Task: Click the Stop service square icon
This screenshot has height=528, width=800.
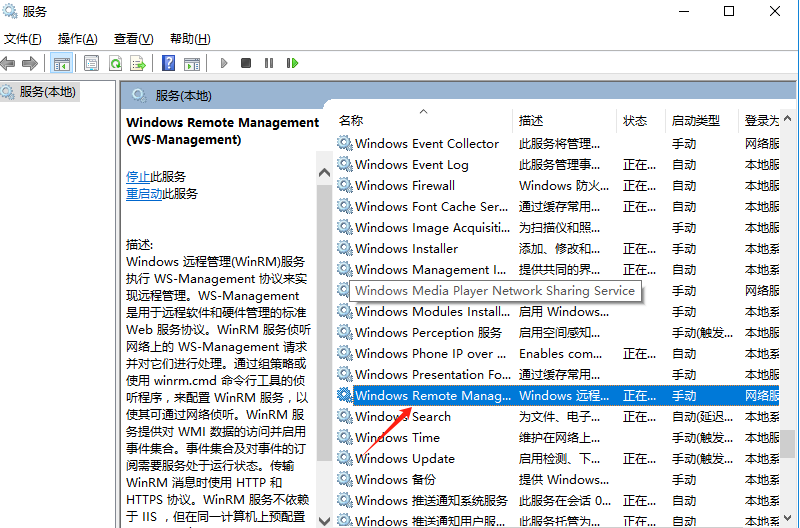Action: pos(246,63)
